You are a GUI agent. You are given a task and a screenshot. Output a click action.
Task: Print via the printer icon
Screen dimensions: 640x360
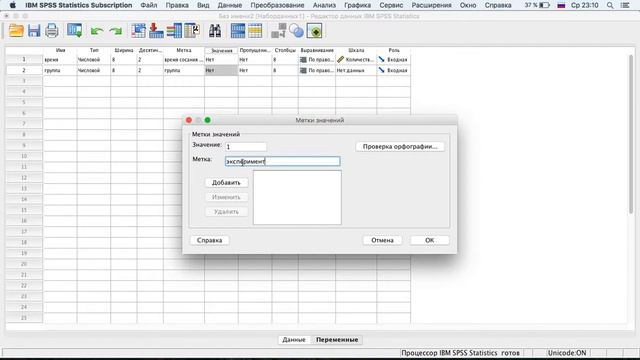(51, 31)
